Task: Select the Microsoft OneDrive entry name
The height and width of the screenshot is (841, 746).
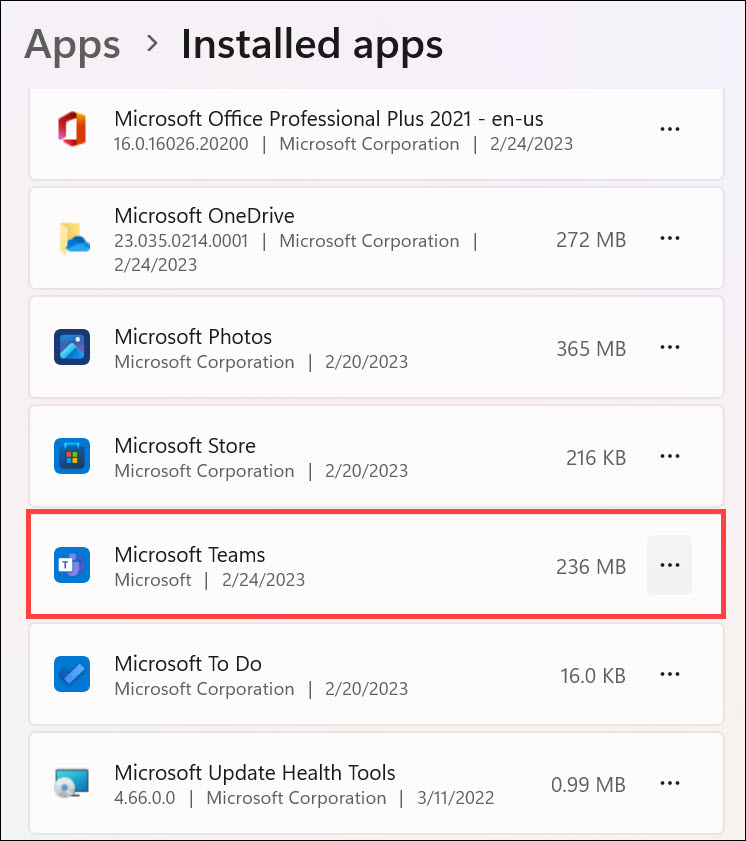Action: (204, 216)
